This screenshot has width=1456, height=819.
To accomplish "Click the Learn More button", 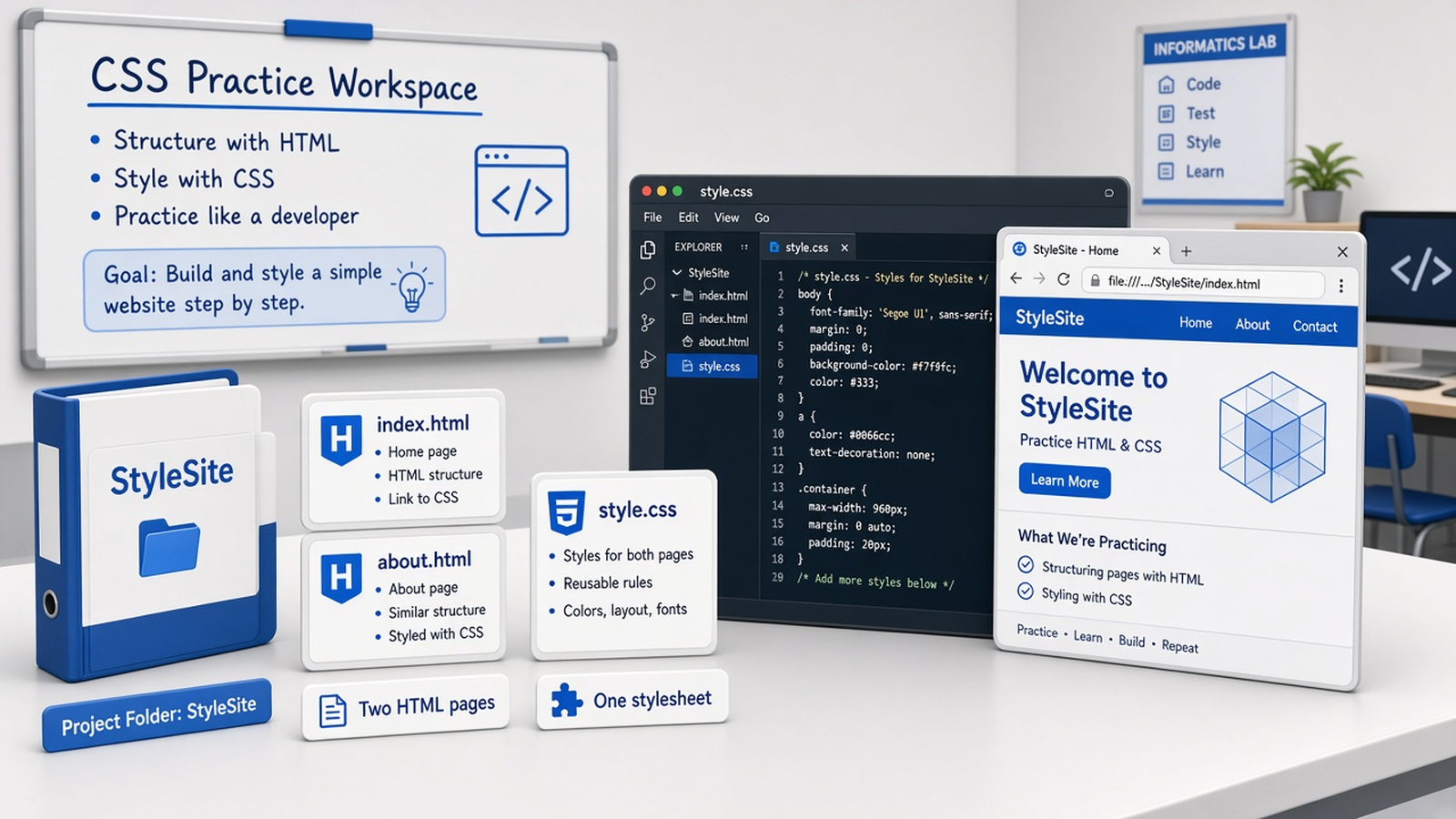I will (1065, 480).
